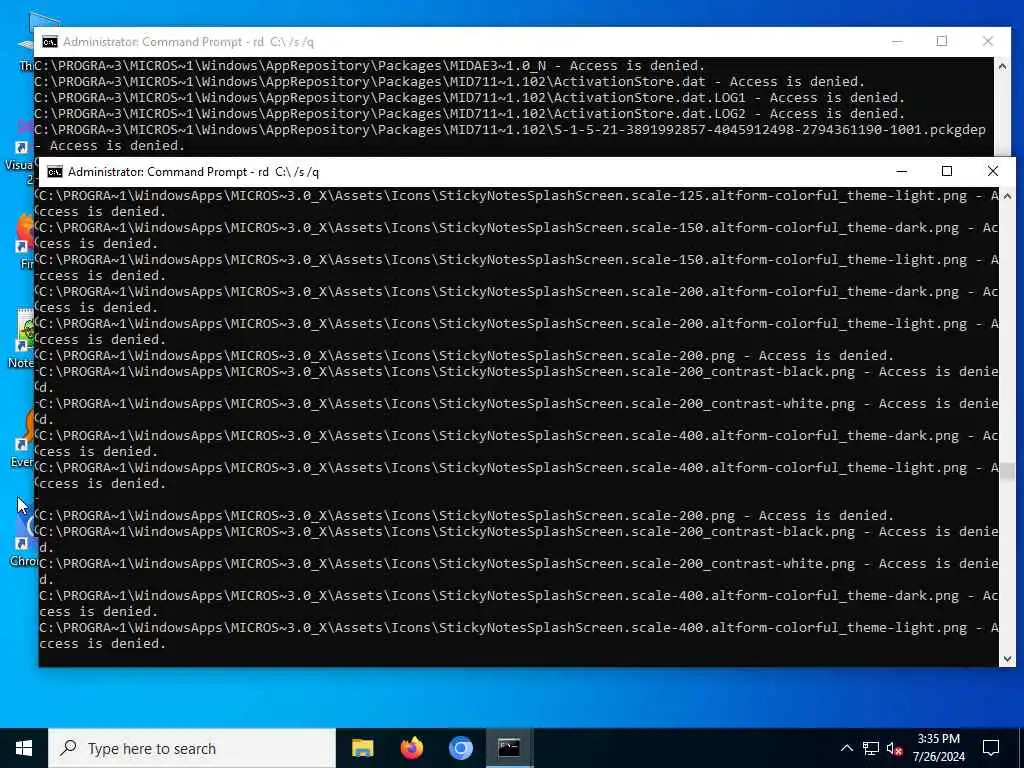1024x768 pixels.
Task: Click the ActivationStore.dat.LOG2 line in the back window
Action: [470, 114]
